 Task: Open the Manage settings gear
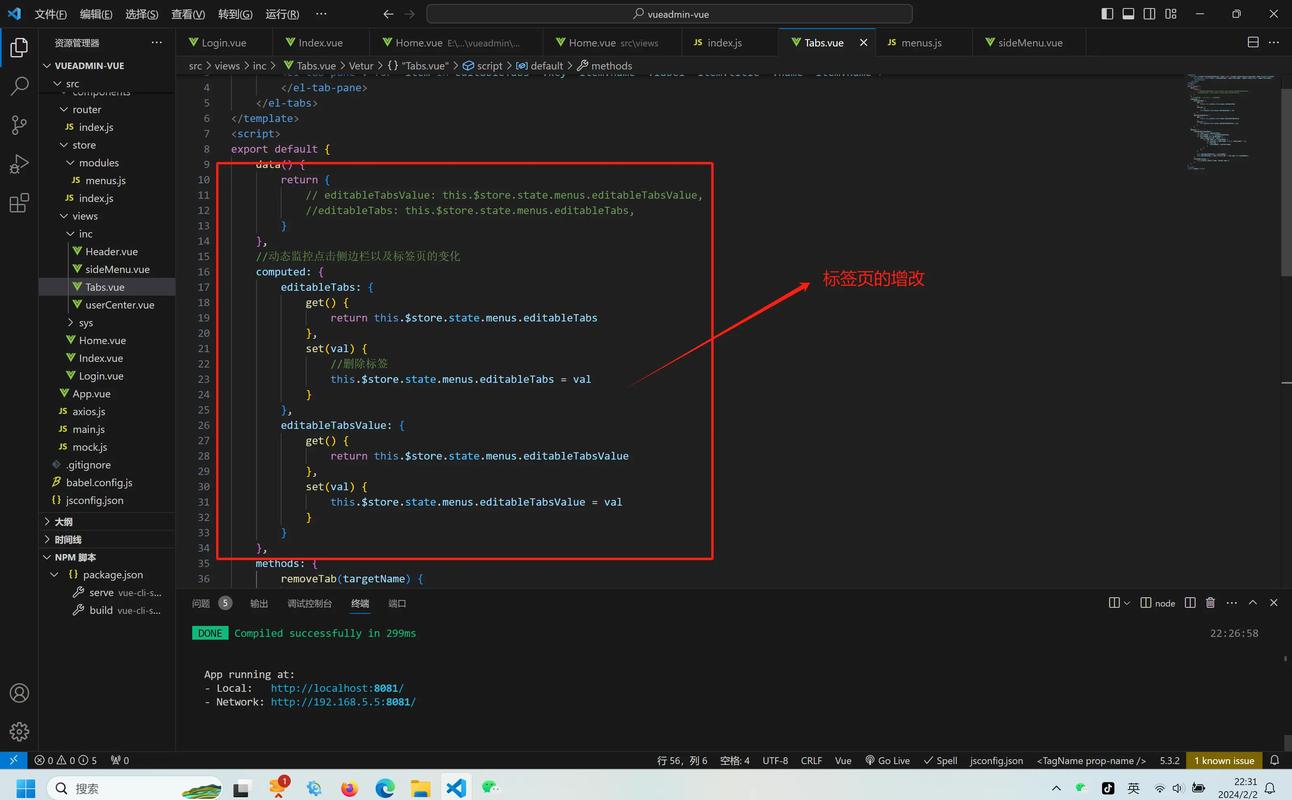pyautogui.click(x=19, y=732)
